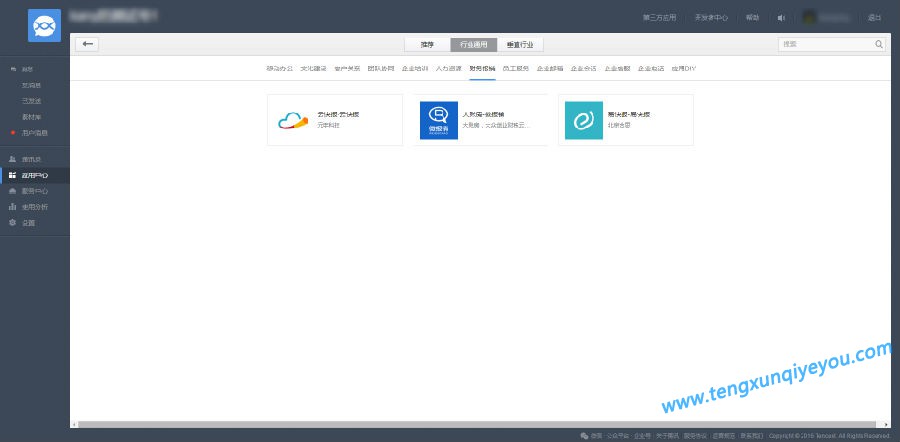Select the 客户关系 category
Viewport: 900px width, 442px height.
[x=347, y=68]
